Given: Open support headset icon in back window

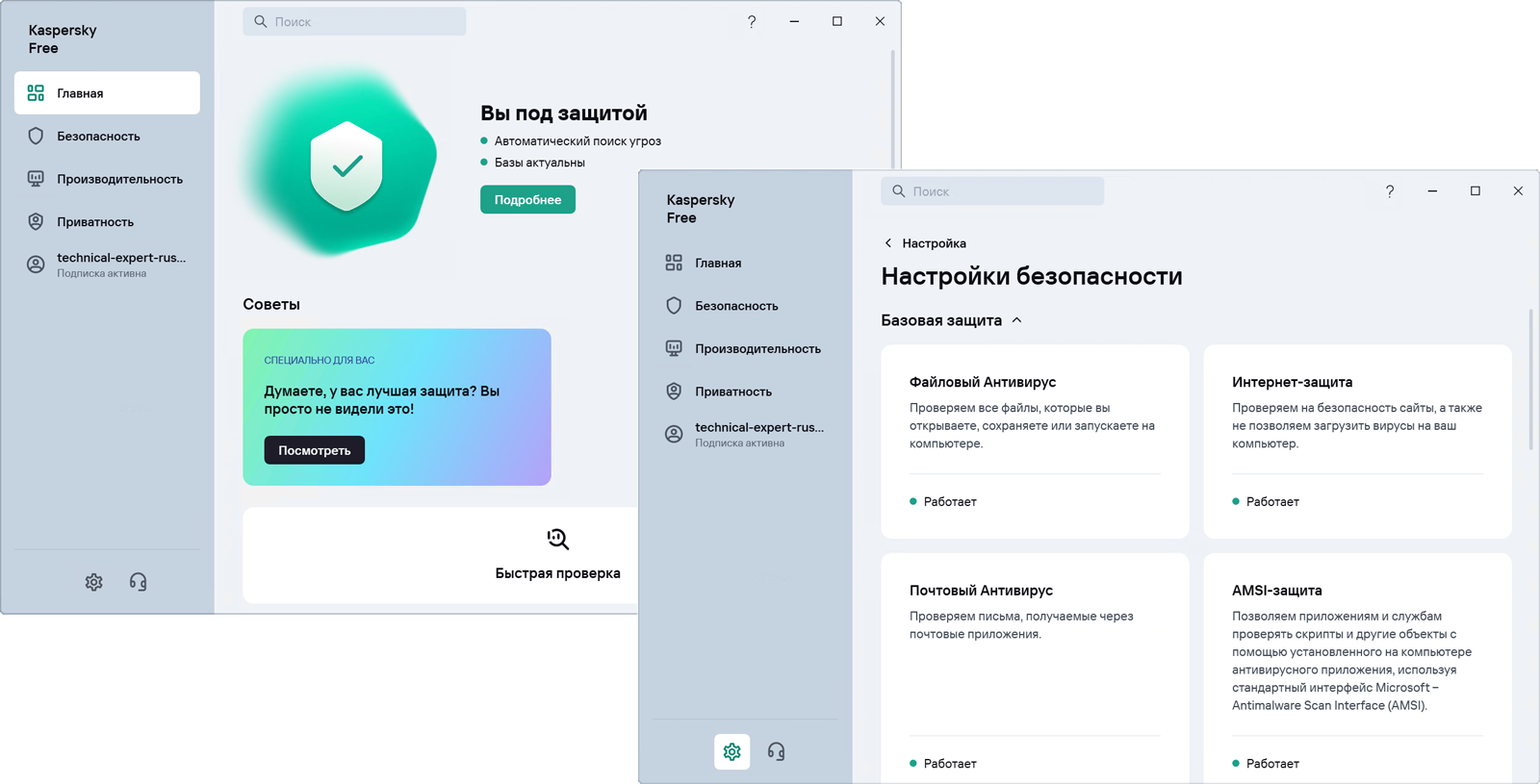Looking at the screenshot, I should (x=138, y=582).
